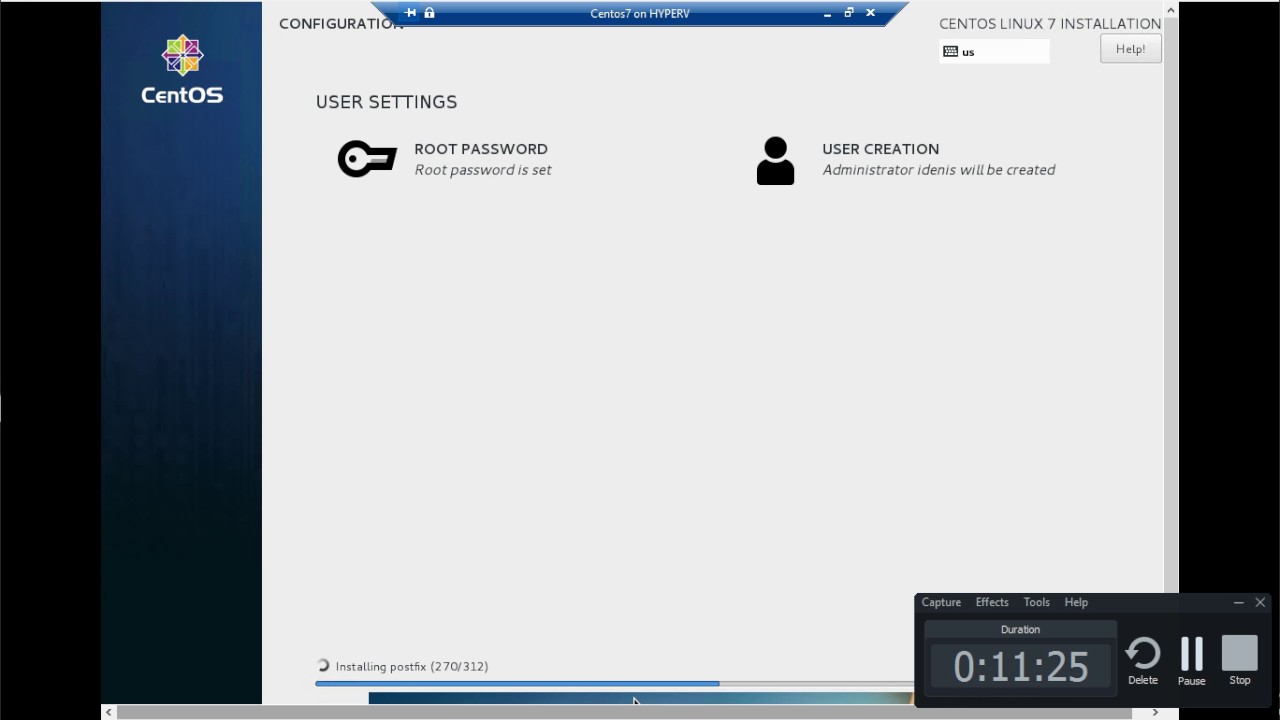
Task: Click the Help! button in installer
Action: click(x=1130, y=49)
